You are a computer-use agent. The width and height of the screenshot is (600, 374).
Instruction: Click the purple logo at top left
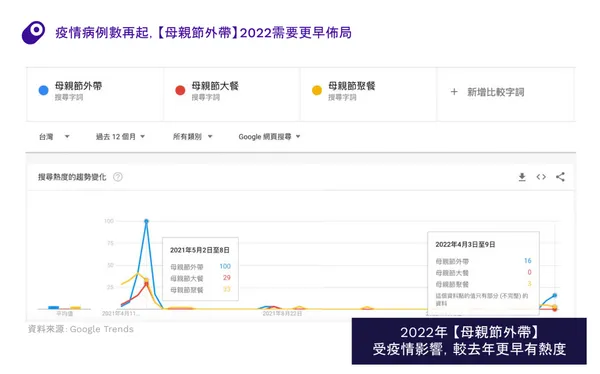(x=33, y=33)
